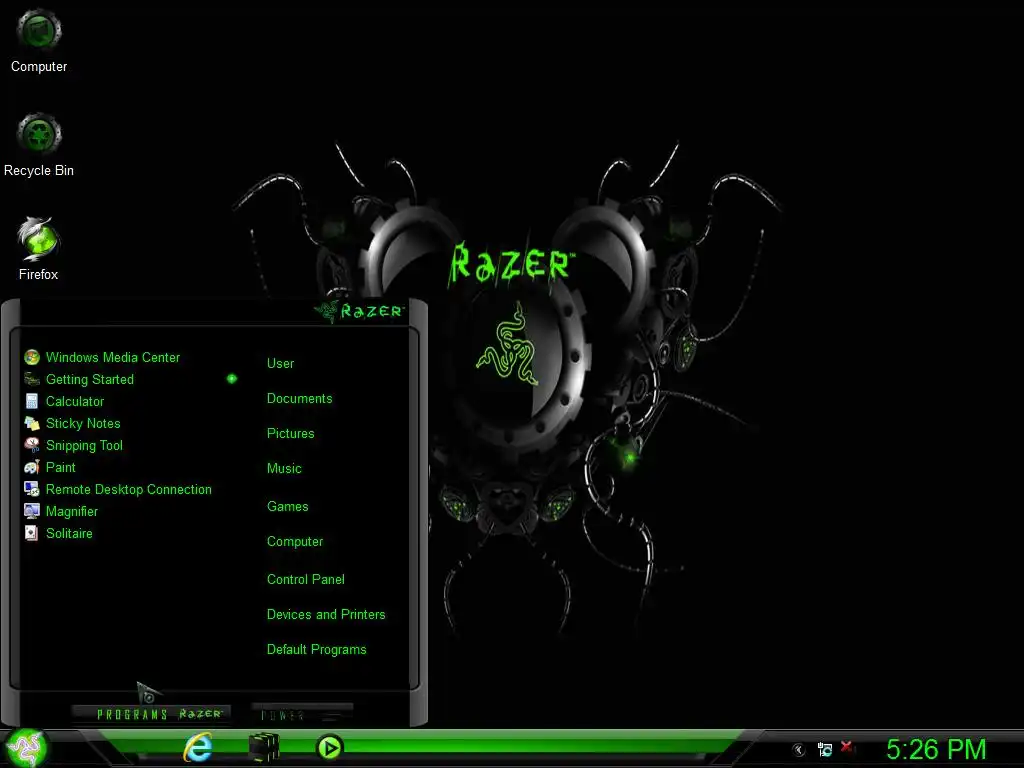Show hidden tray icons arrow

coord(798,750)
